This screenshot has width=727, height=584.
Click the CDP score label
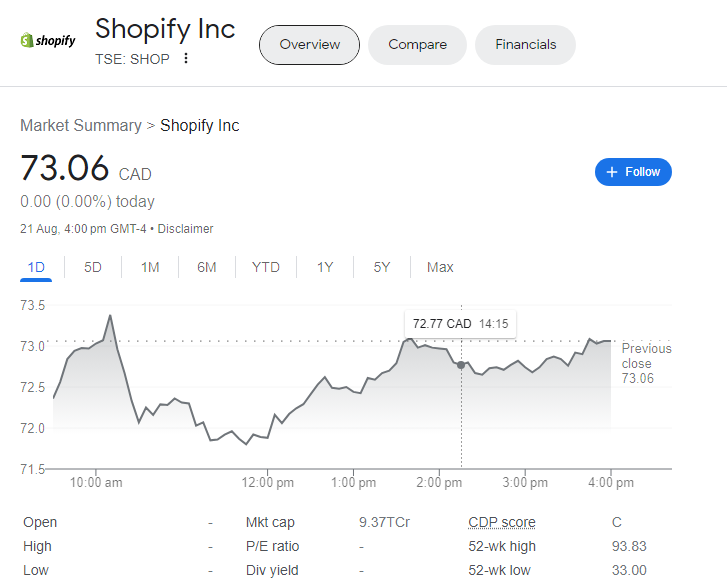point(502,522)
